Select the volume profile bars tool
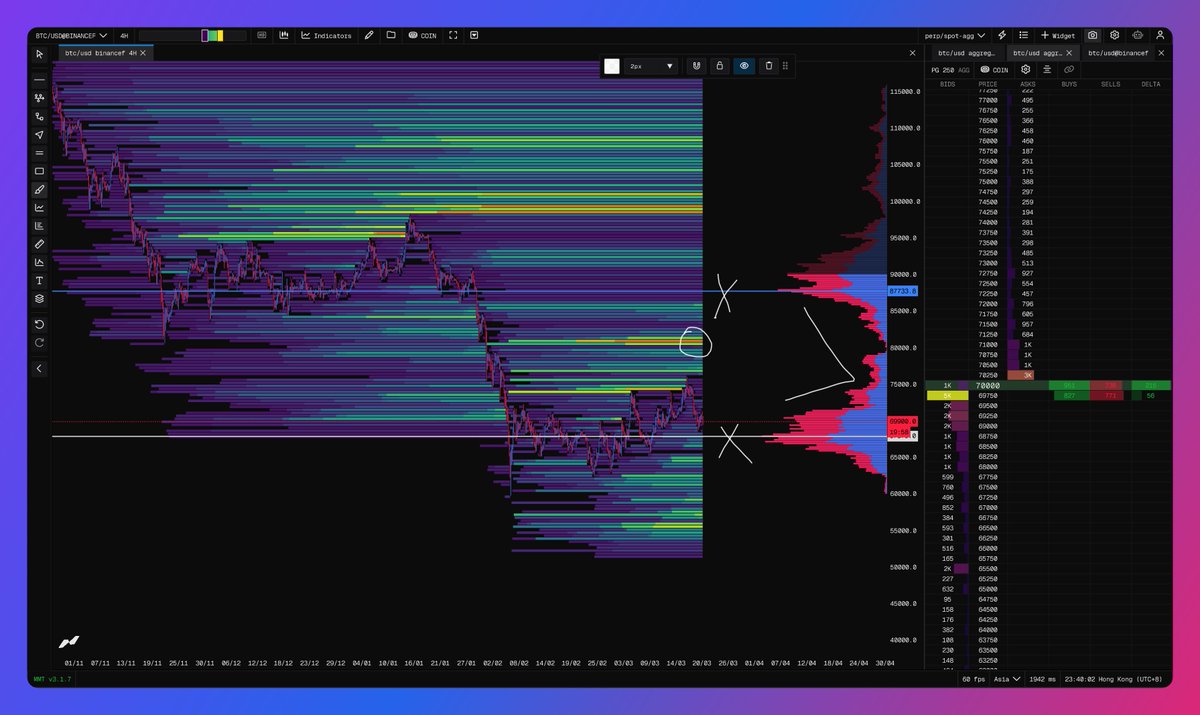Screen dimensions: 1200x715 [39, 226]
